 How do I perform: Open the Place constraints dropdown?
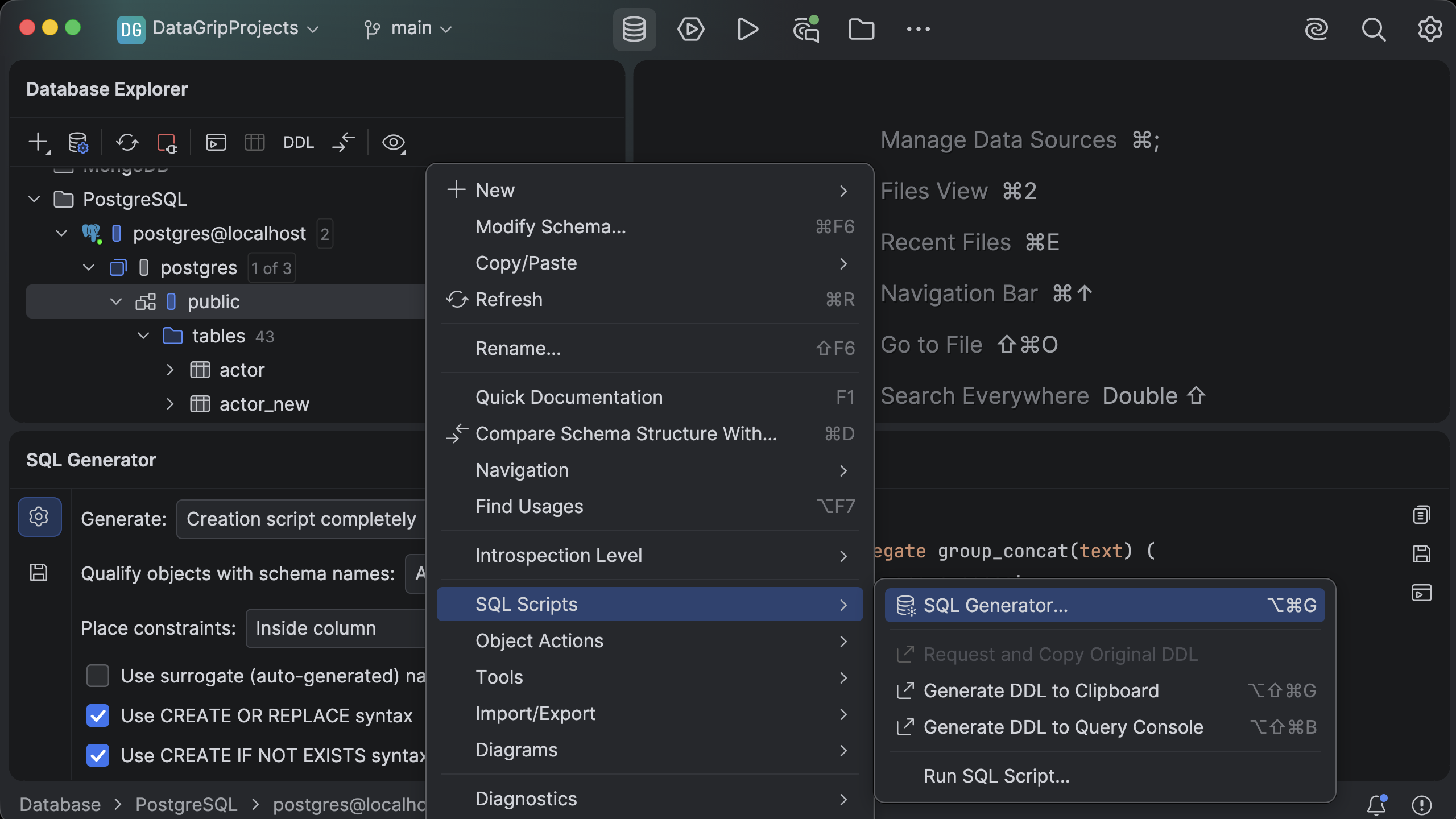point(336,628)
